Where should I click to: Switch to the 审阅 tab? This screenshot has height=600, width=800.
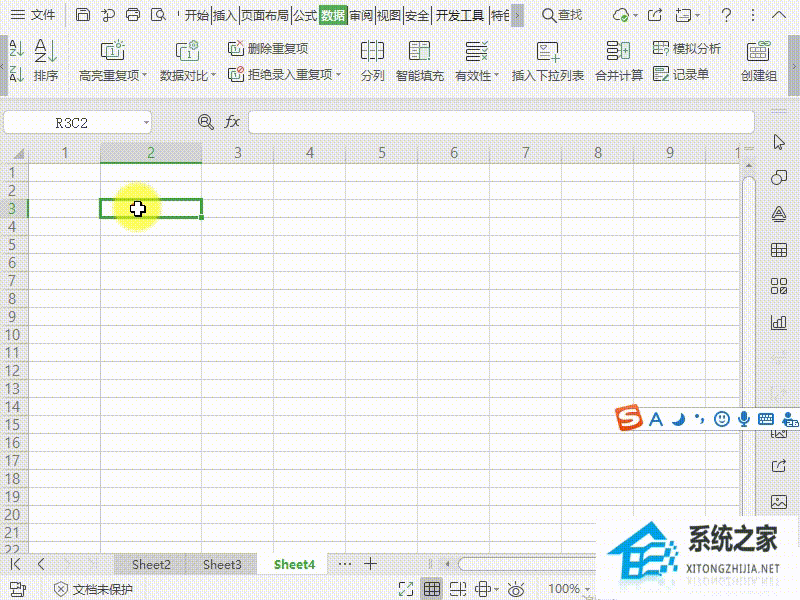[x=361, y=15]
